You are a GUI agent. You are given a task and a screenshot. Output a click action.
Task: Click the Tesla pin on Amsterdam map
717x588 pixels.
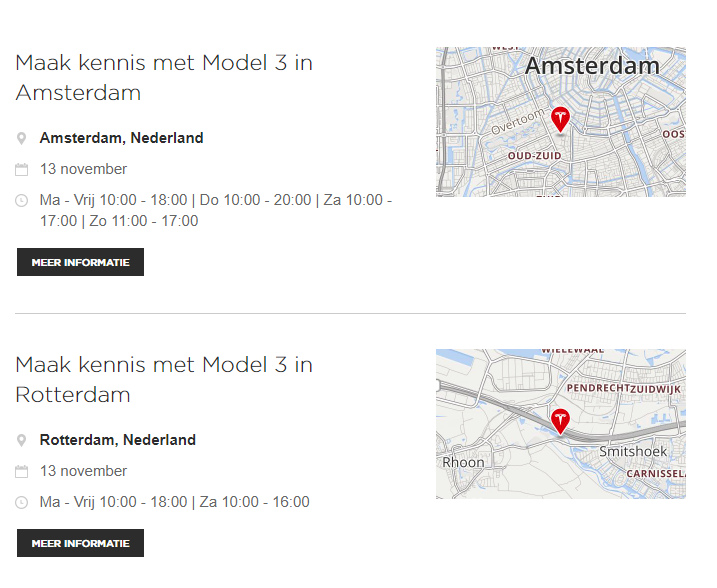point(560,119)
